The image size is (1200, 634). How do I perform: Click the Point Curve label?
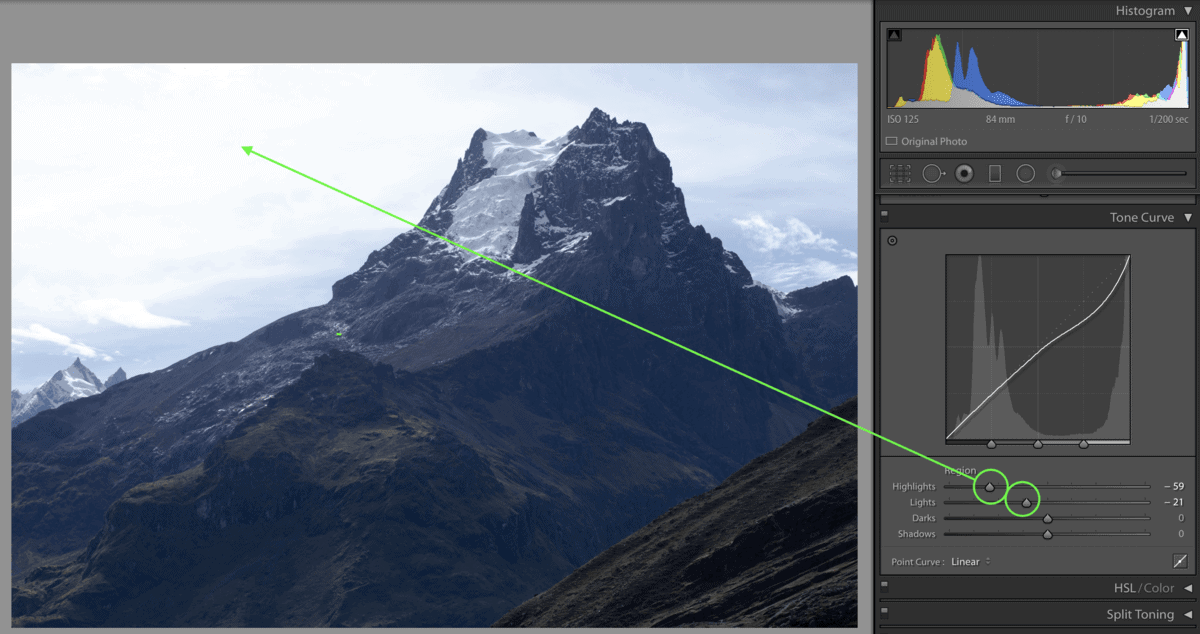pyautogui.click(x=918, y=562)
